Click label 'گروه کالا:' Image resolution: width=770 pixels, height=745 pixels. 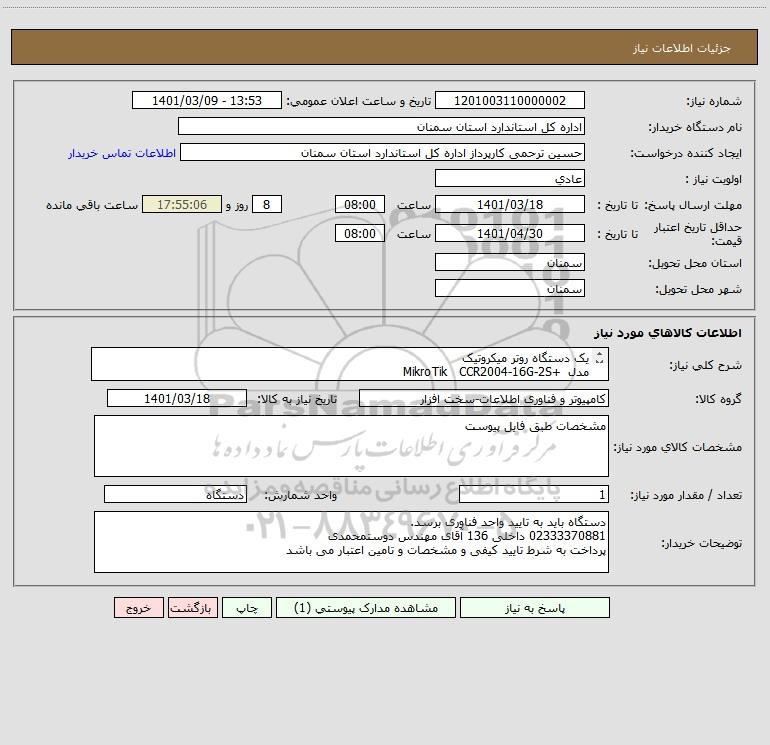[718, 399]
